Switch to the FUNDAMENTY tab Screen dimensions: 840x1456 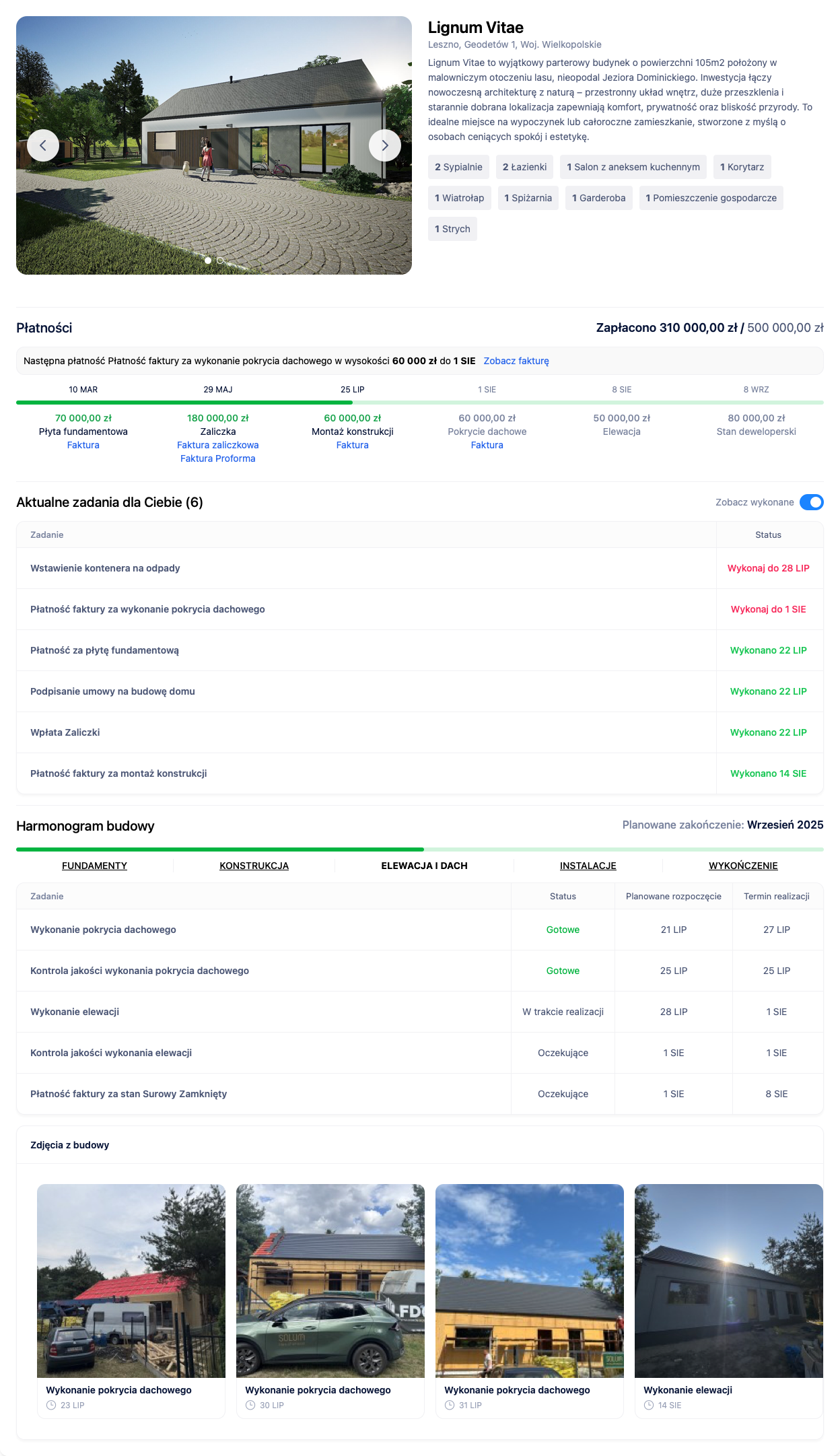(x=94, y=866)
